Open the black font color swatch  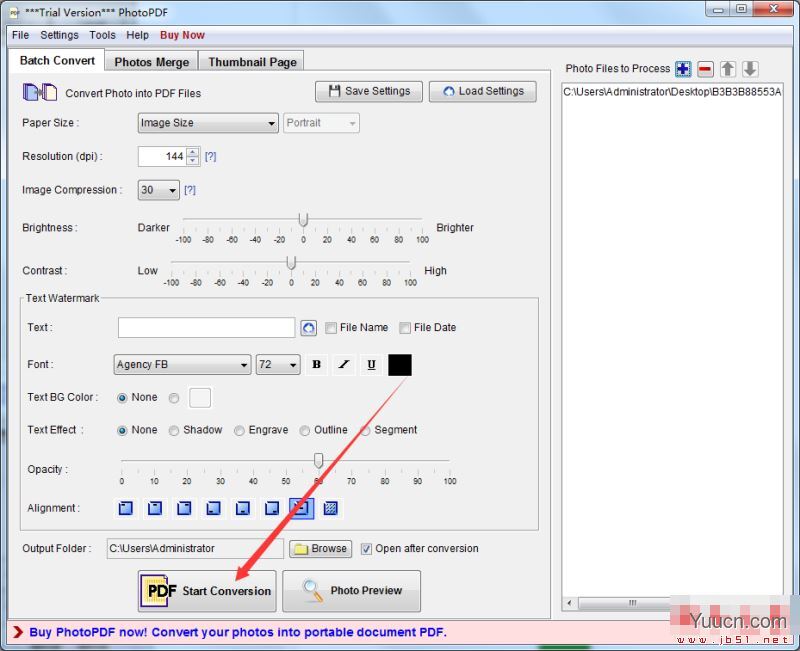(x=400, y=365)
